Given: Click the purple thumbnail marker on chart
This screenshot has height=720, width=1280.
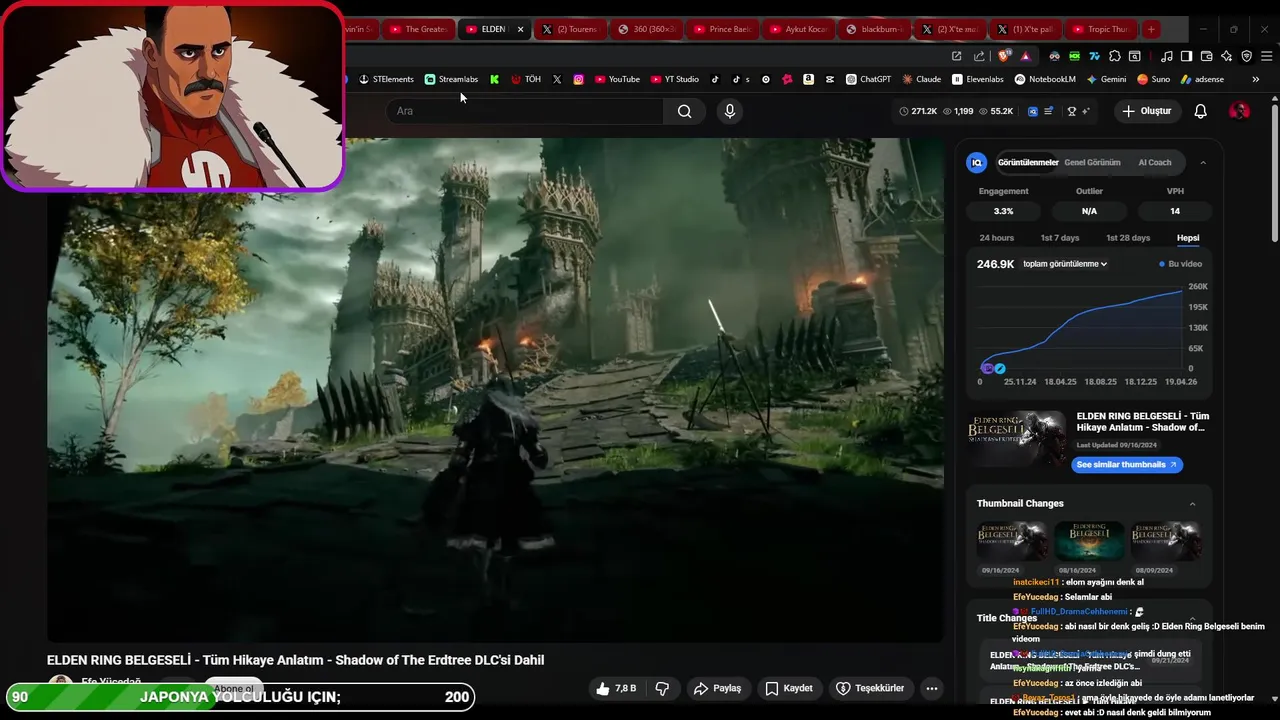Looking at the screenshot, I should tap(987, 368).
